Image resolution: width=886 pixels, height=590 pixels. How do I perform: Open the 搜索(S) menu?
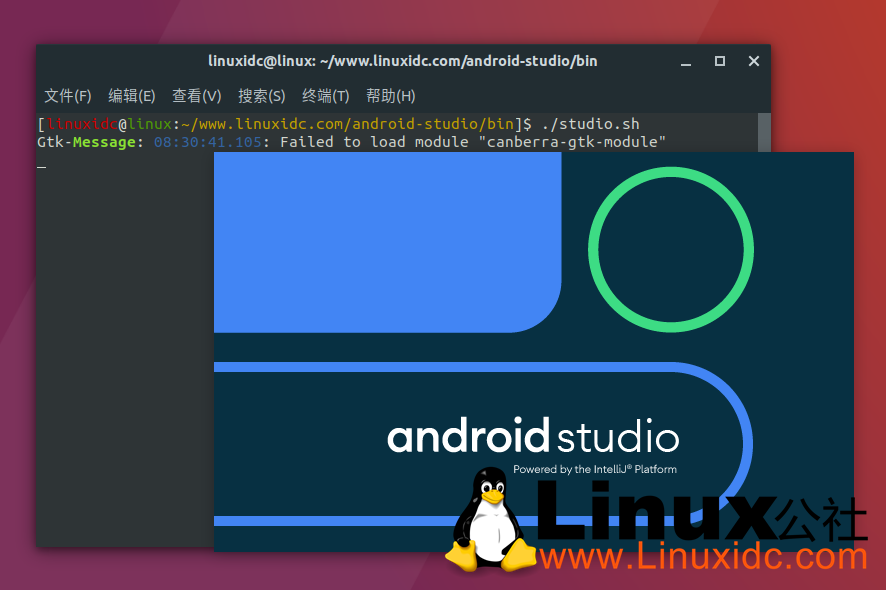pos(262,96)
